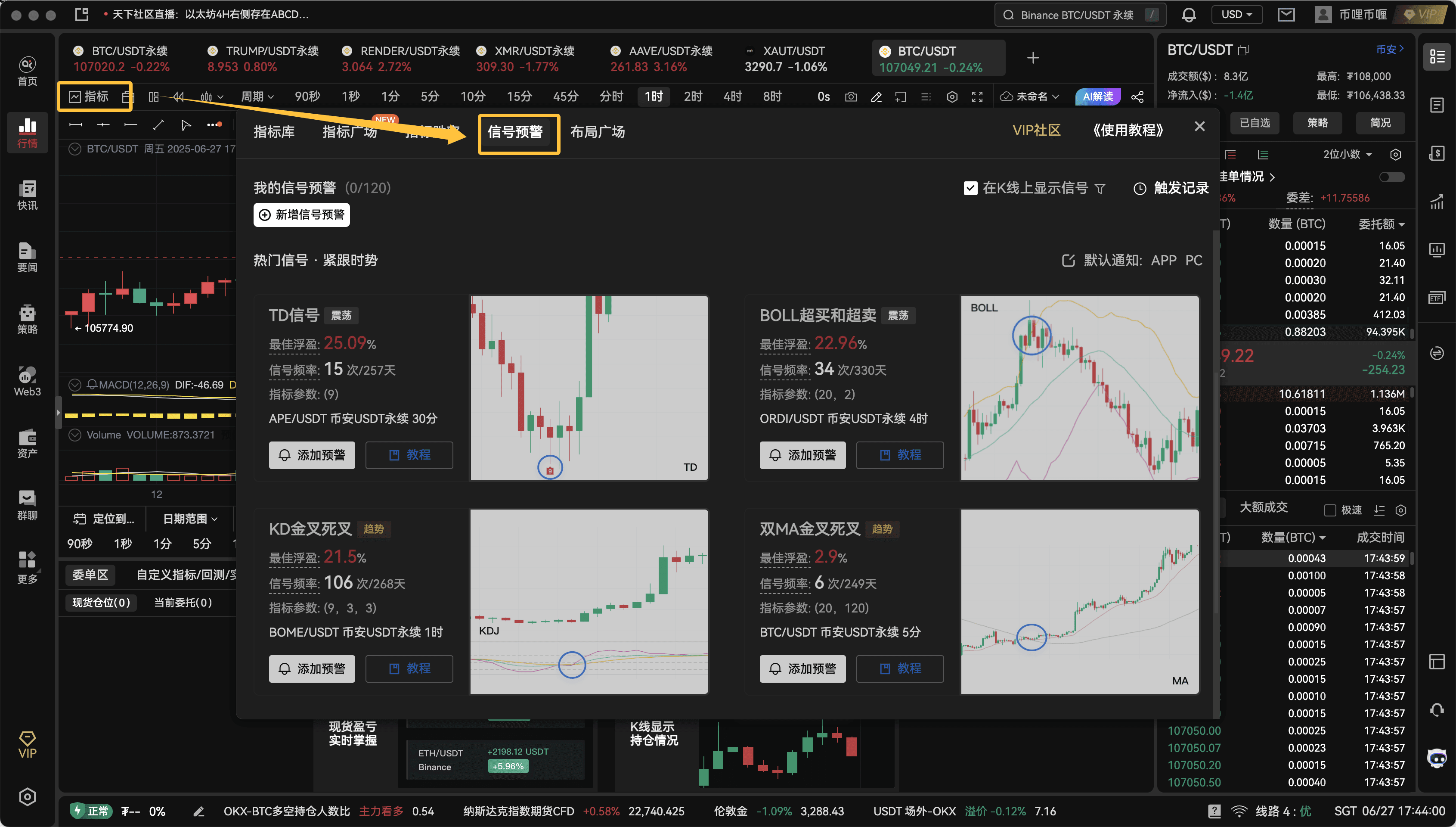Enable the 极速 checkbox
1456x827 pixels.
coord(1330,510)
